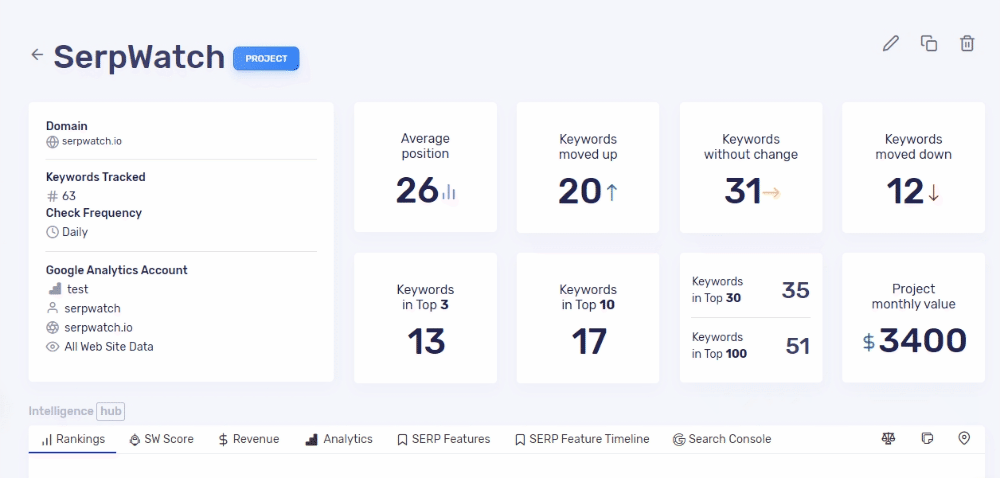
Task: Click the down arrow next to 12
Action: [x=934, y=192]
